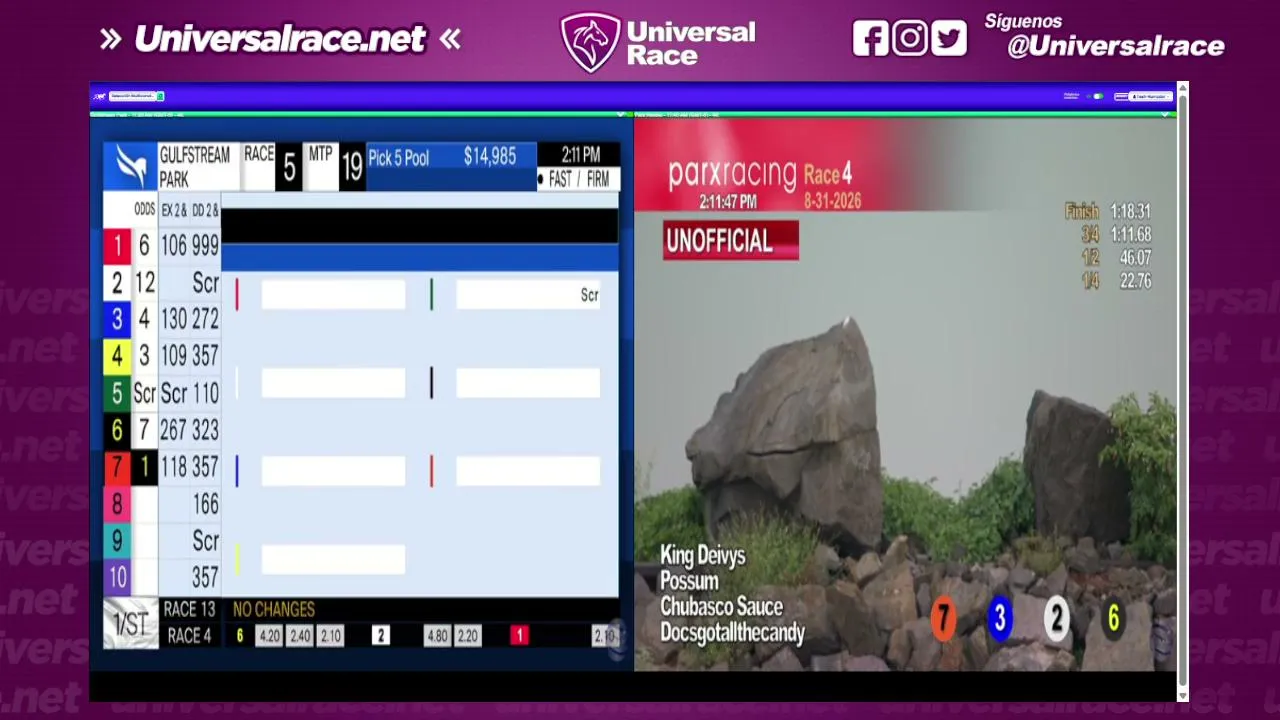Click horse name Possum
Viewport: 1280px width, 720px height.
[689, 582]
